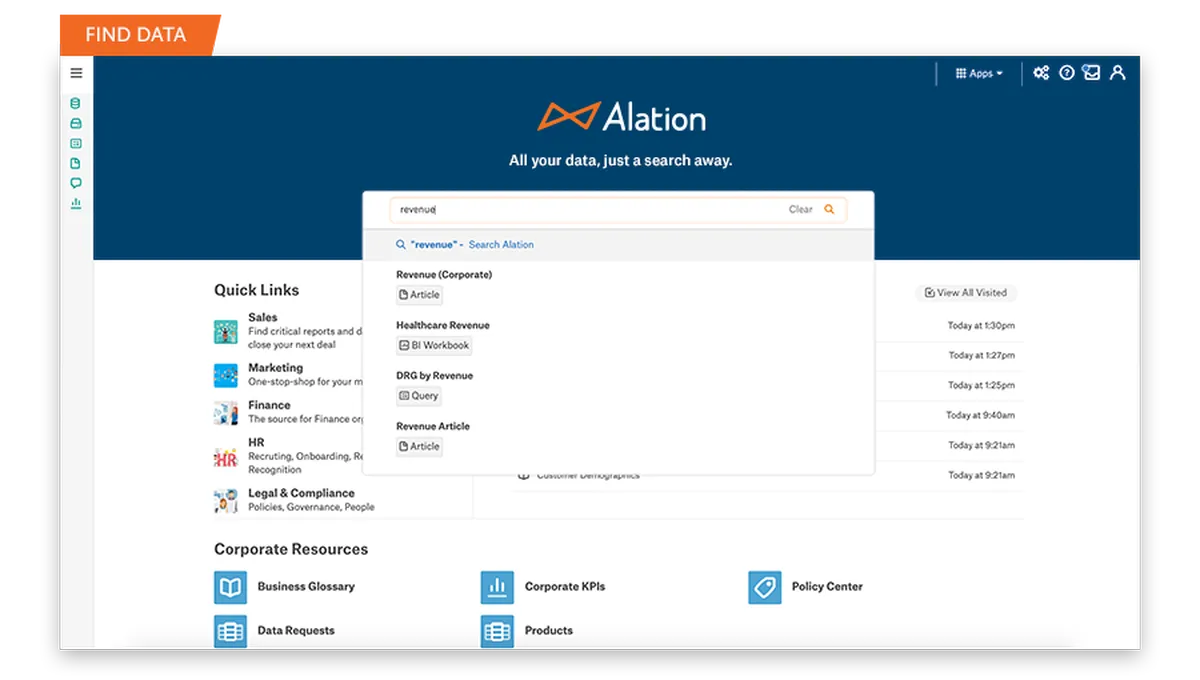Click the Policy Center tag icon
This screenshot has height=680, width=1200.
(x=765, y=587)
